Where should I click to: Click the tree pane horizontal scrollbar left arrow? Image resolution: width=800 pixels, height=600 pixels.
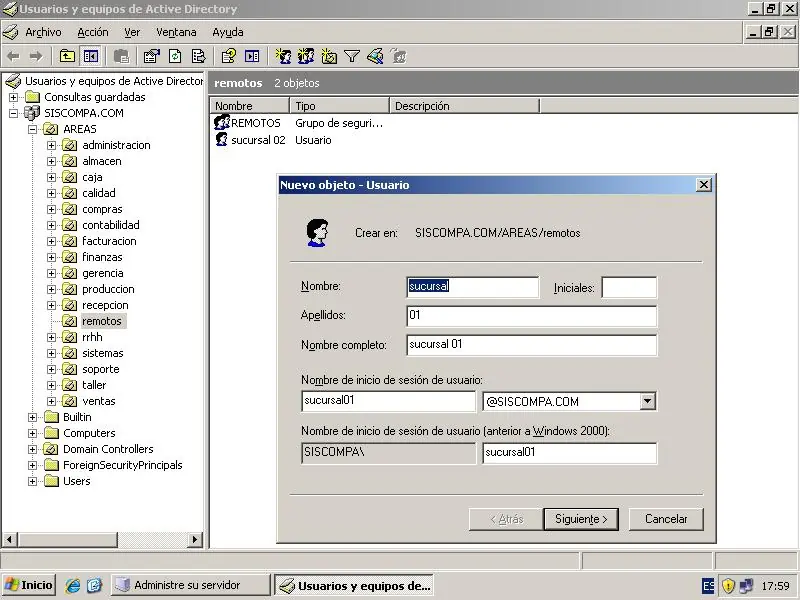point(10,539)
